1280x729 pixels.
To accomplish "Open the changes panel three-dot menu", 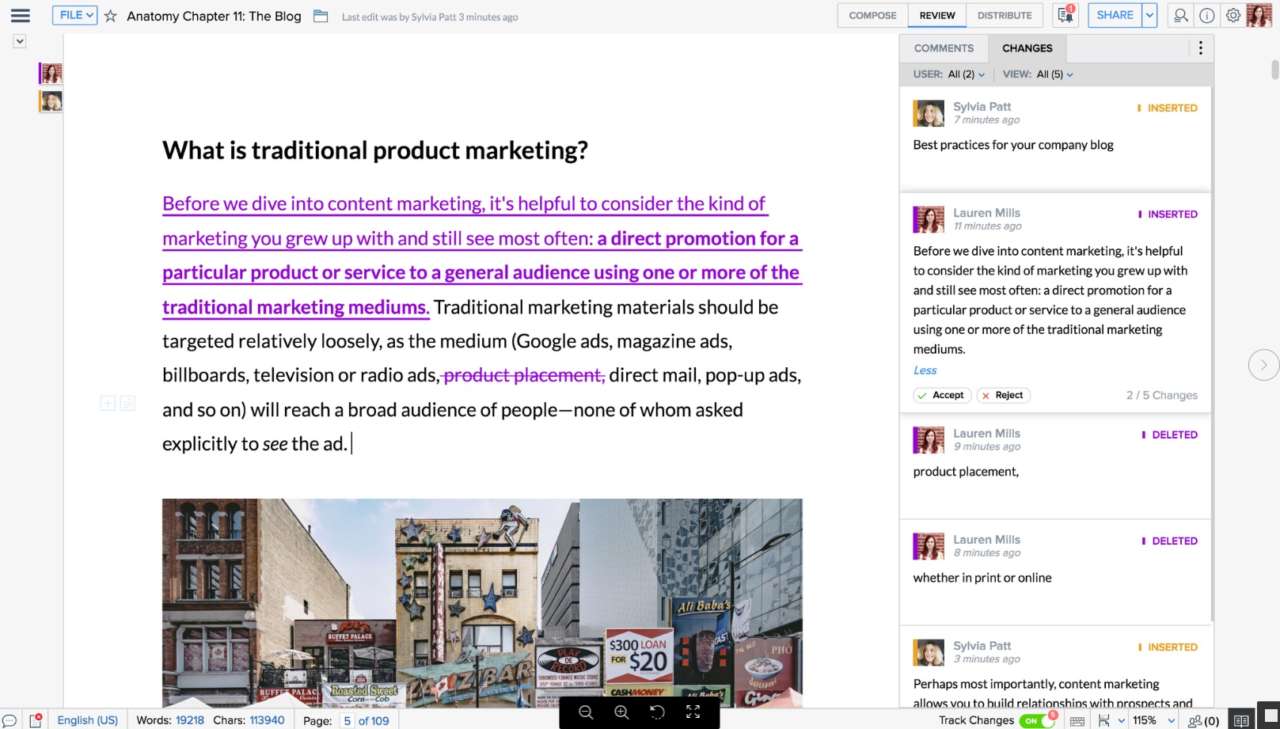I will coord(1200,48).
